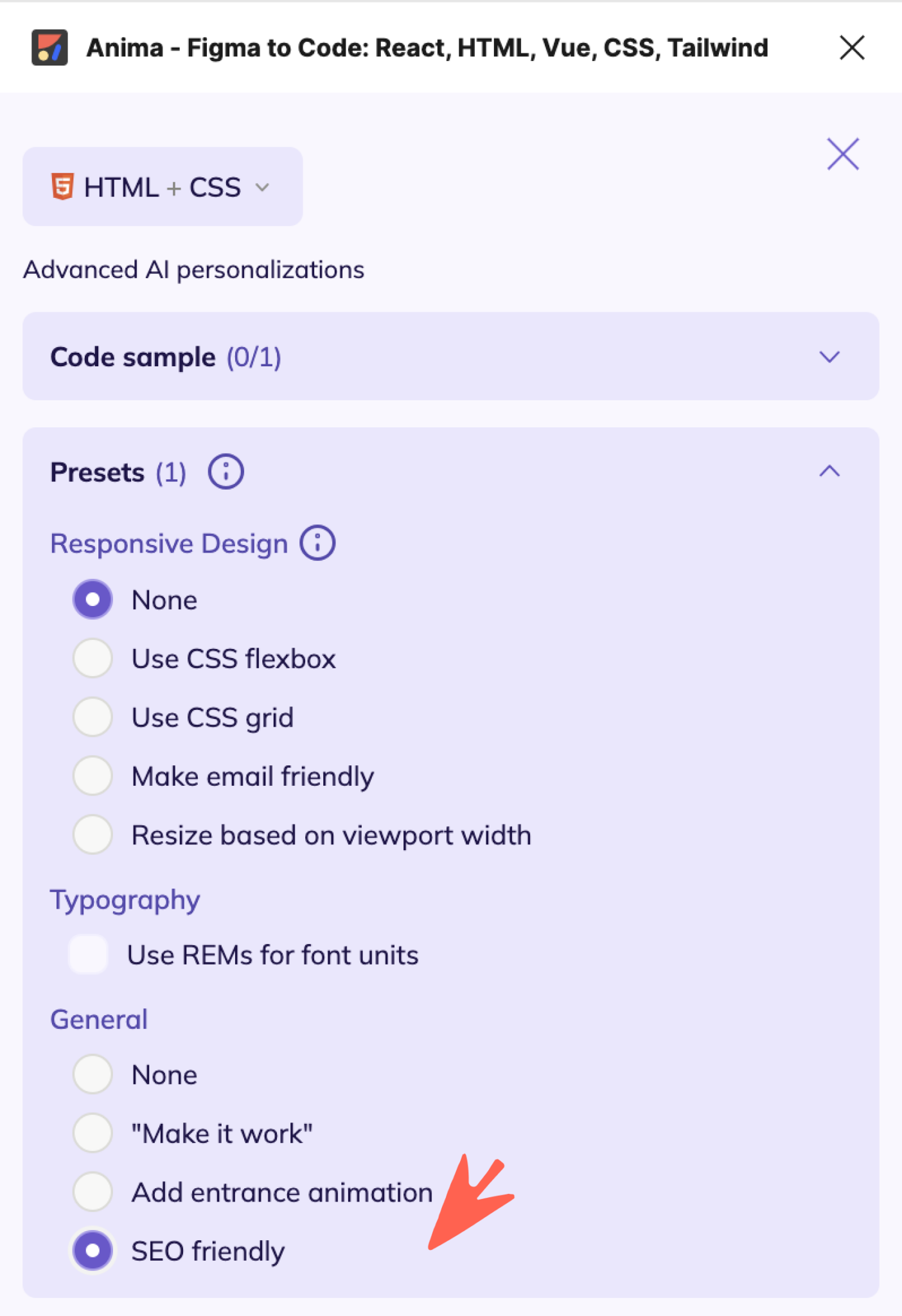The height and width of the screenshot is (1316, 902).
Task: Expand the Code sample section
Action: click(829, 357)
